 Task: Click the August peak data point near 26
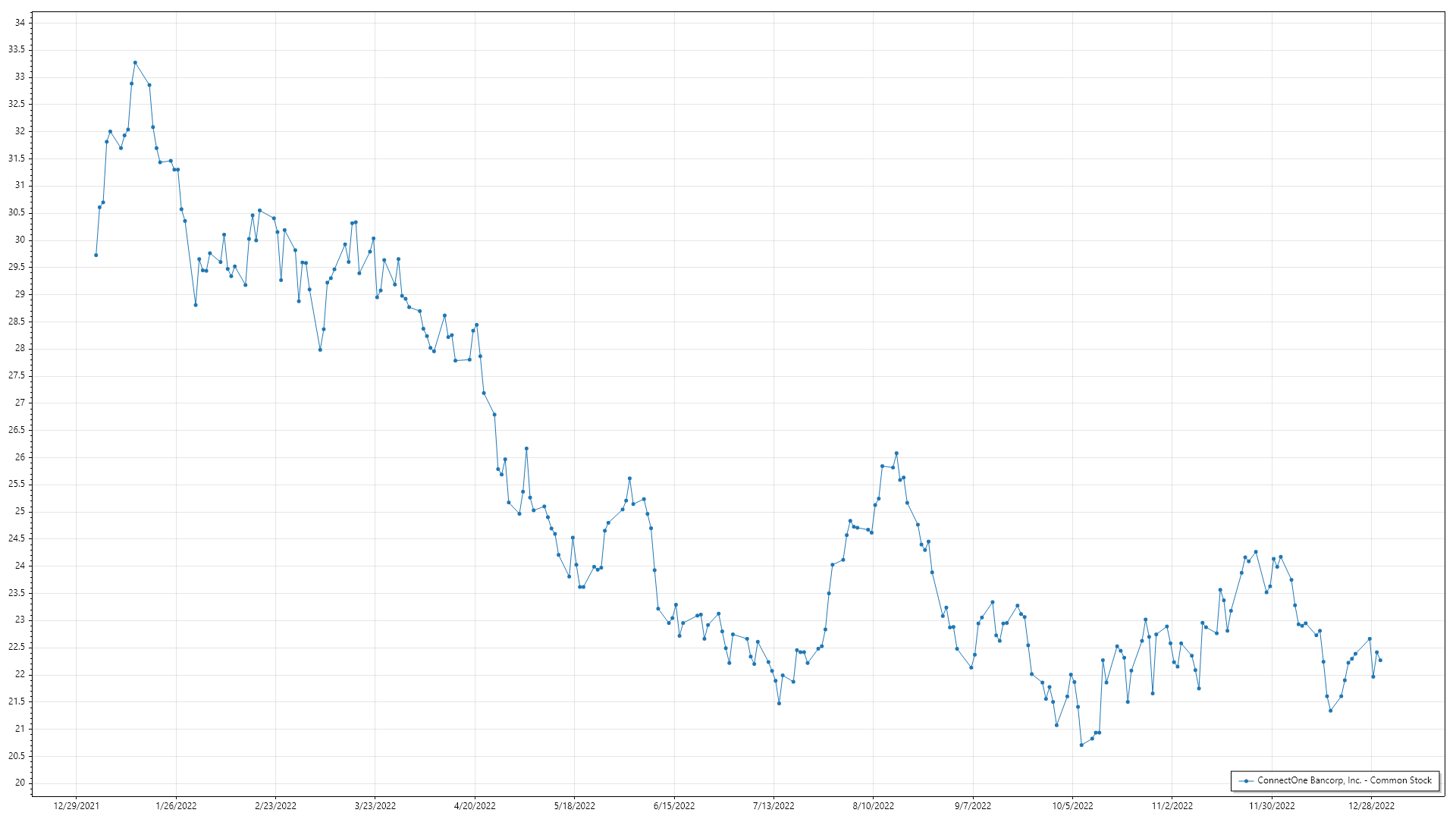pos(896,453)
